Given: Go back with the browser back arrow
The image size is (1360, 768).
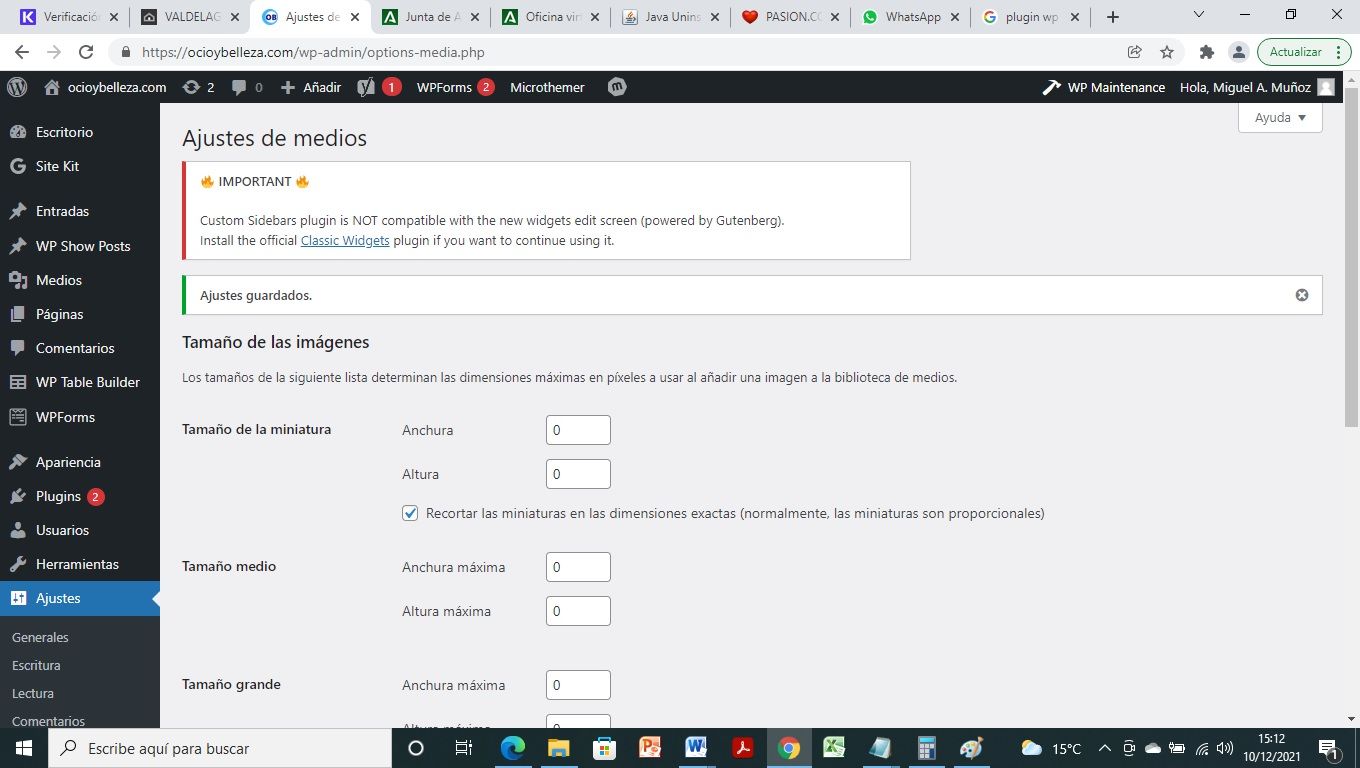Looking at the screenshot, I should (x=22, y=52).
